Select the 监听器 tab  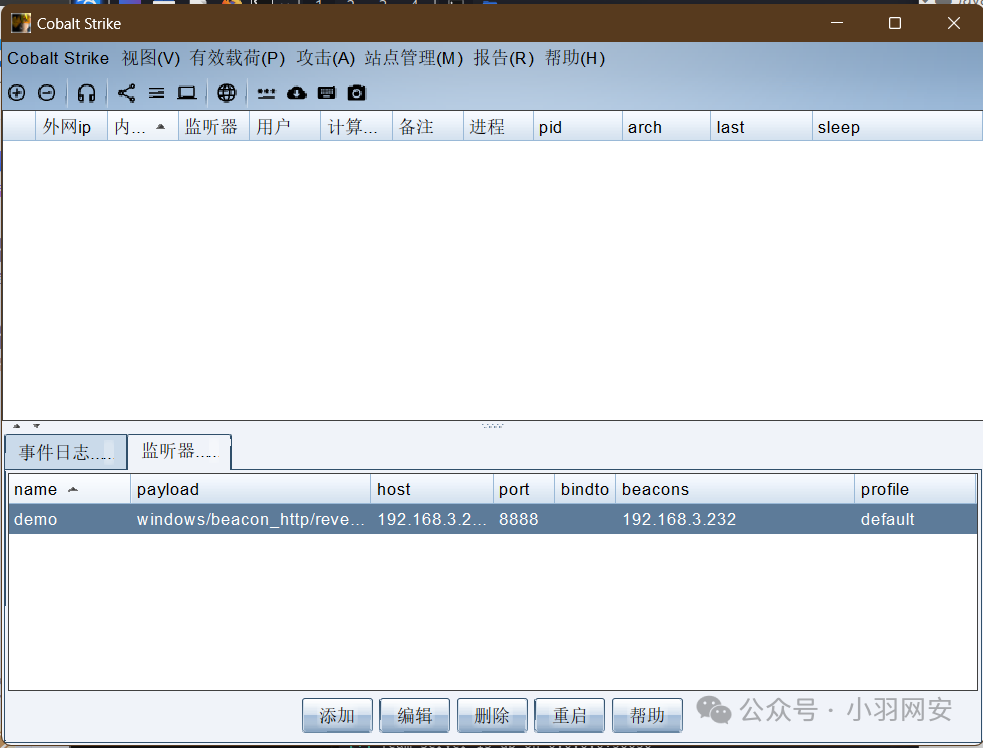point(179,451)
